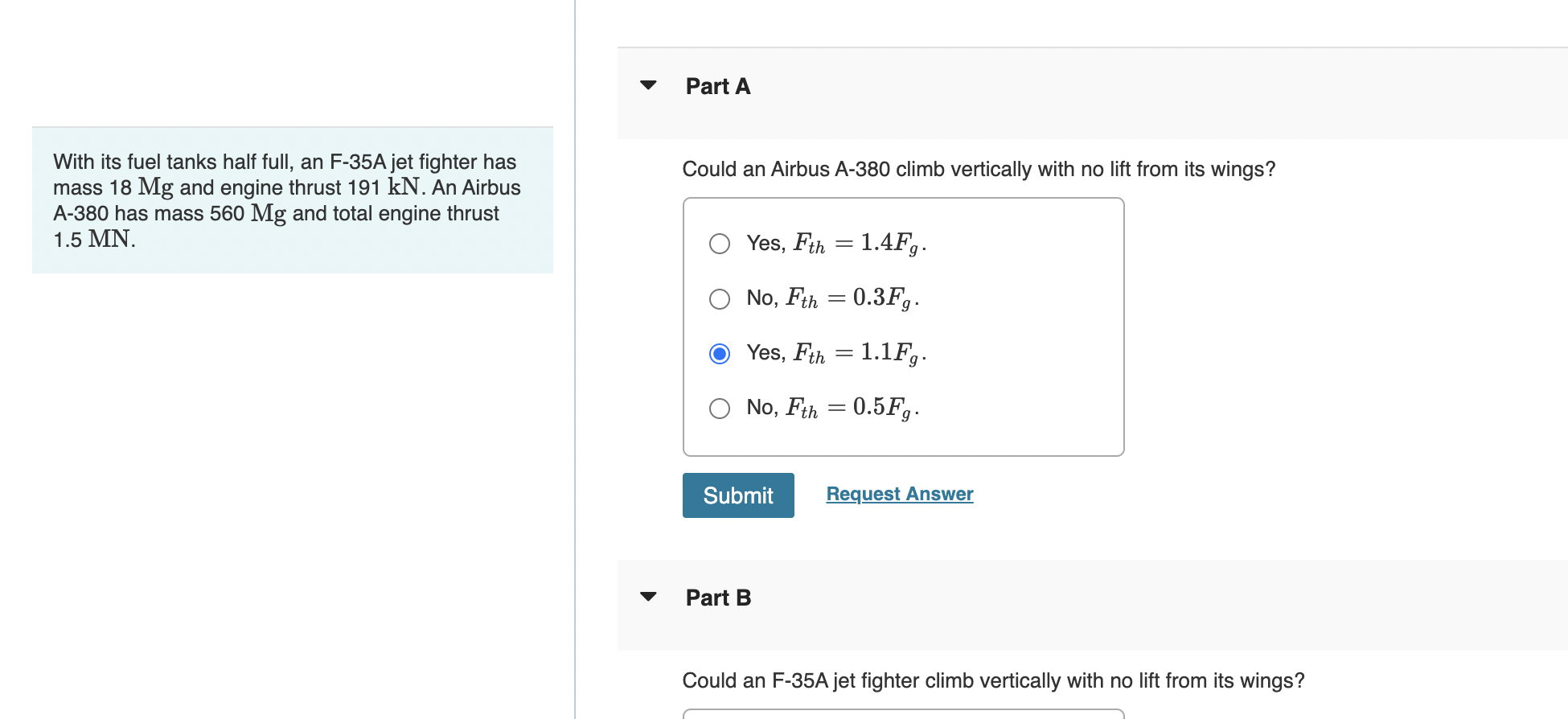The image size is (1568, 719).
Task: Click the answer label text 'Yes, Fth = 1.1Fg'
Action: click(x=836, y=353)
